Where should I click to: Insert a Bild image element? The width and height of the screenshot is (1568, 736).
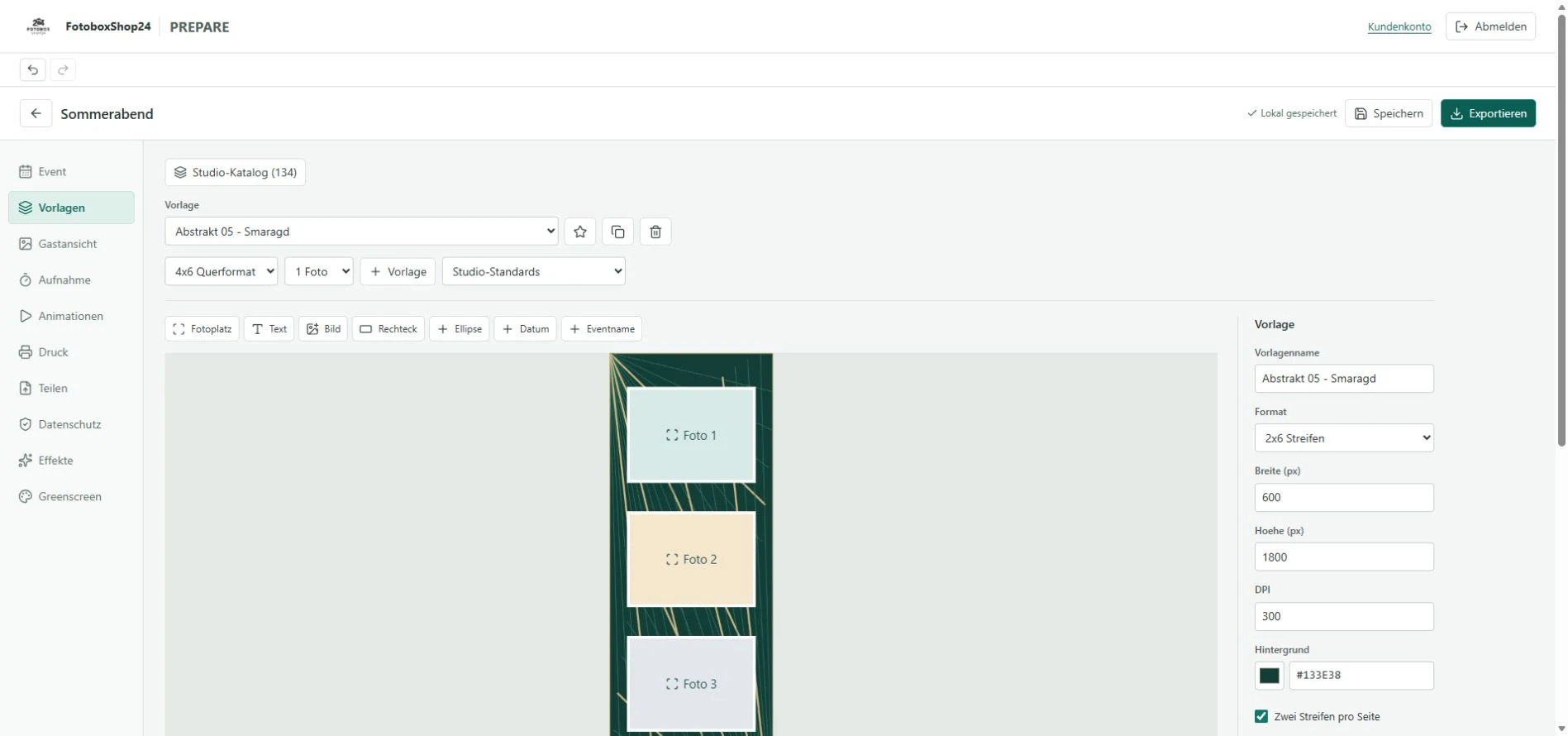[323, 329]
